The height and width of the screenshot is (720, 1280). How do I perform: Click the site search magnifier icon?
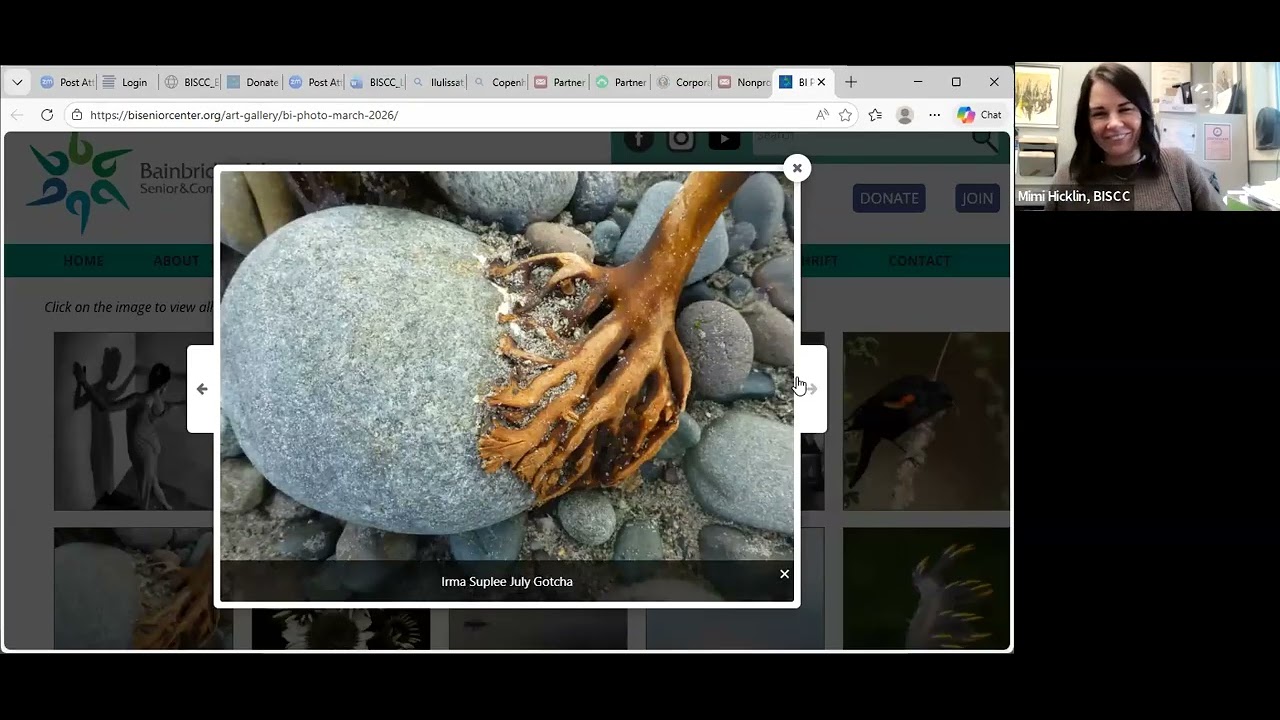point(985,141)
